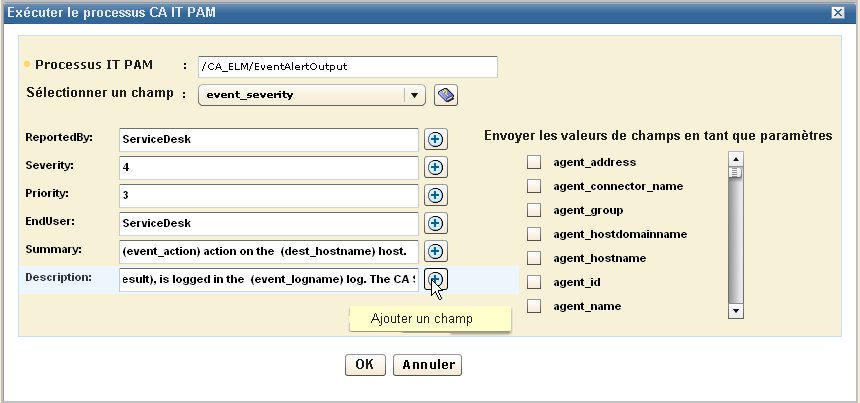The height and width of the screenshot is (403, 860).
Task: Click the add-field plus icon beside Summary
Action: coord(436,252)
